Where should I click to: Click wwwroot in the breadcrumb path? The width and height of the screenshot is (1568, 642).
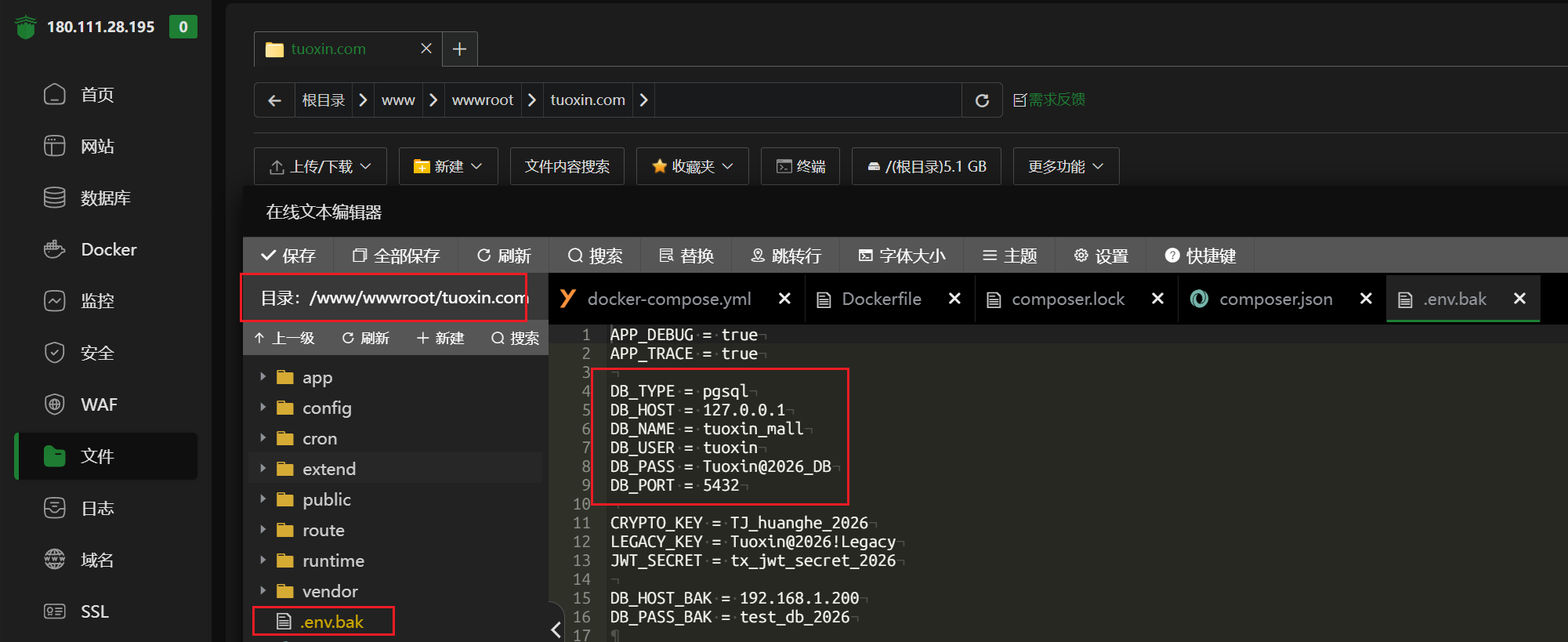483,100
